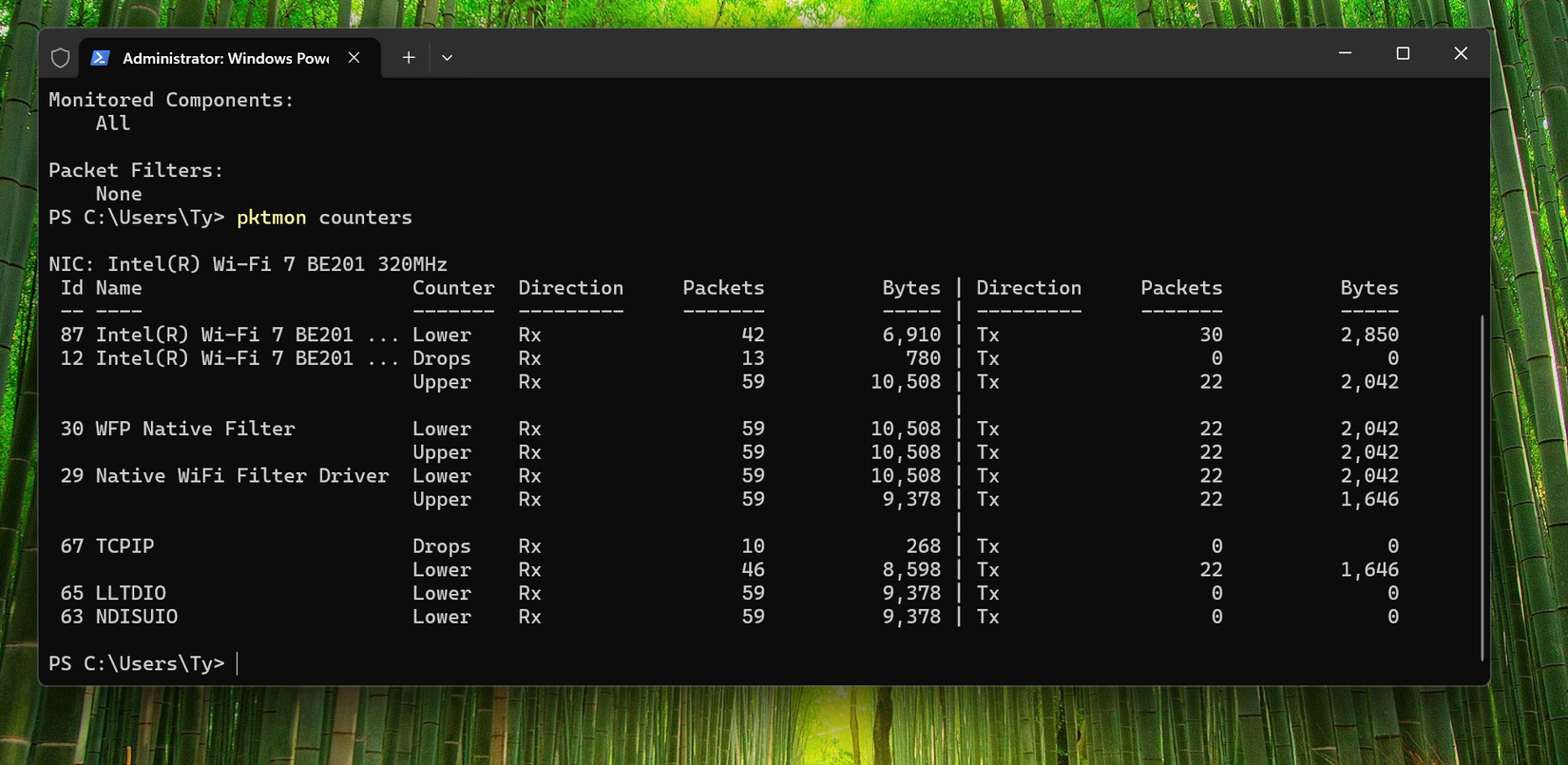Click the "Monitored Components:" line
The height and width of the screenshot is (765, 1568).
coord(171,100)
